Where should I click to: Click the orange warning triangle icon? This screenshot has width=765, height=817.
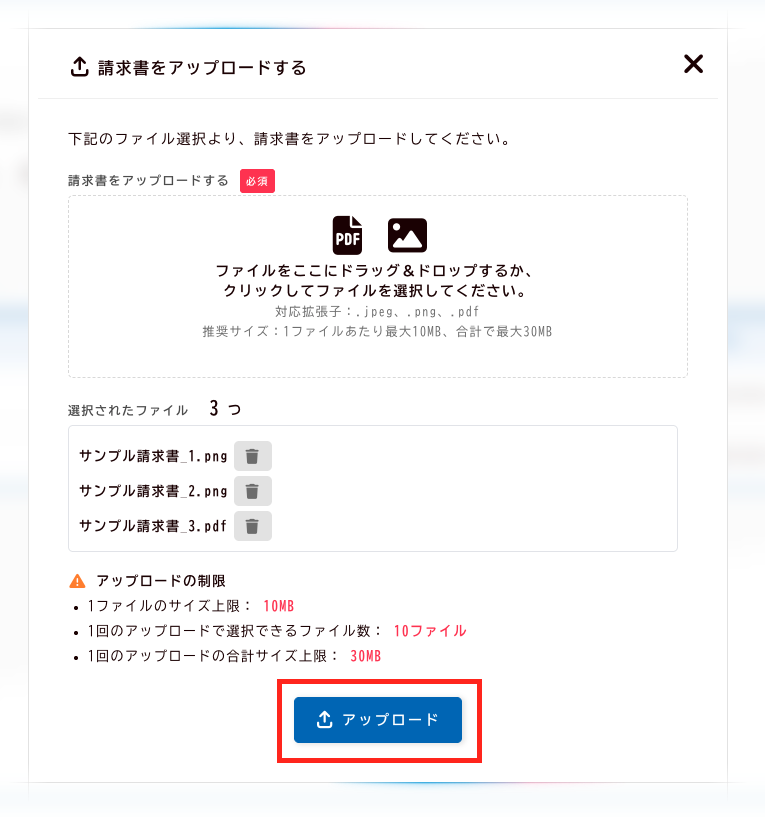tap(77, 581)
